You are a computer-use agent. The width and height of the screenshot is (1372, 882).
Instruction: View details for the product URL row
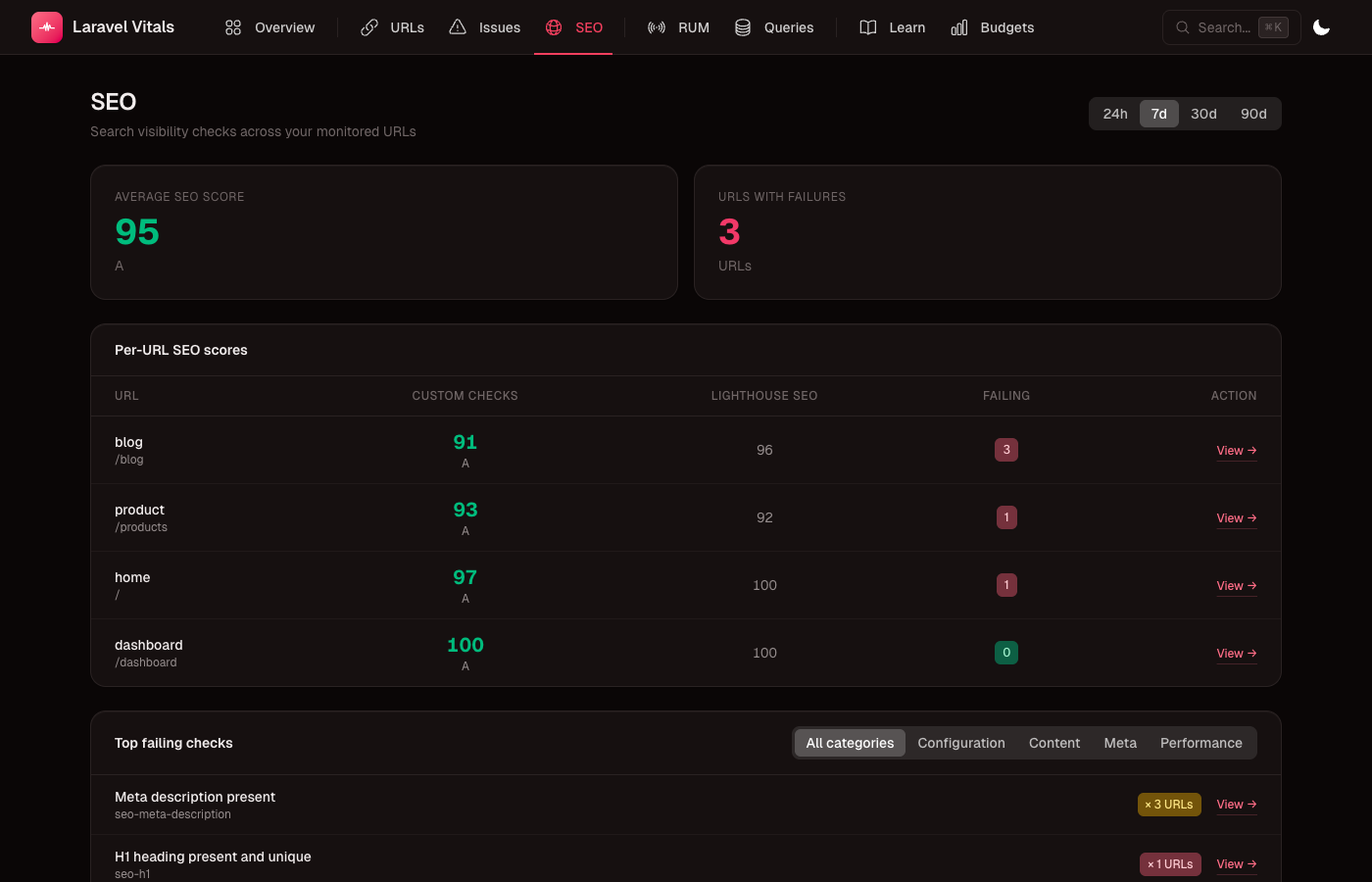coord(1237,518)
